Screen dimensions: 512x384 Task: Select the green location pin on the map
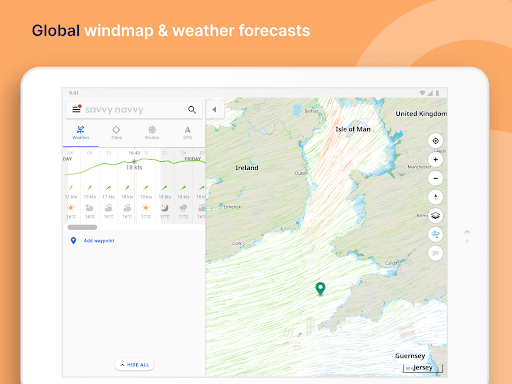pyautogui.click(x=320, y=289)
